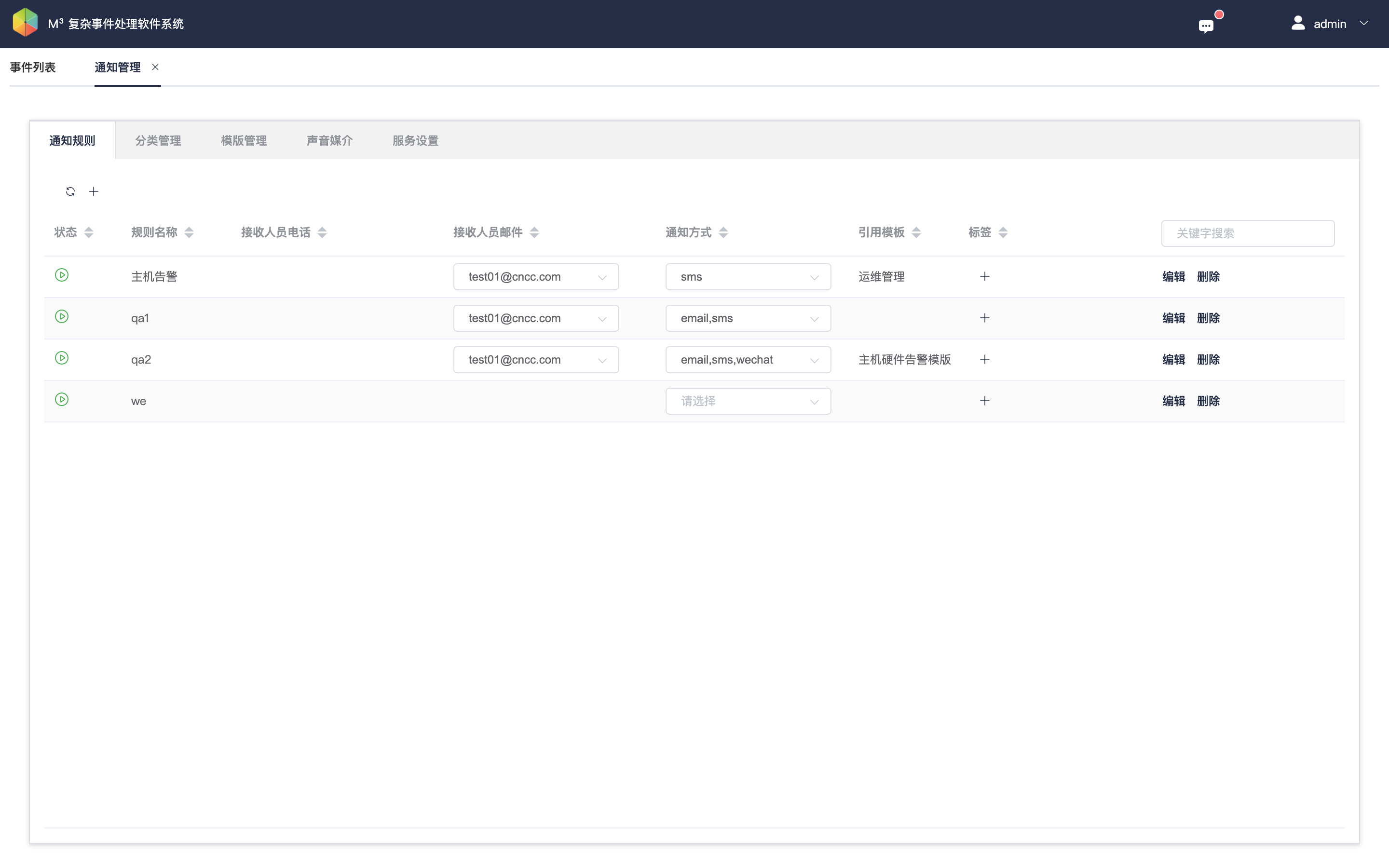Open 请选择 dropdown in we row
This screenshot has width=1389, height=868.
748,401
